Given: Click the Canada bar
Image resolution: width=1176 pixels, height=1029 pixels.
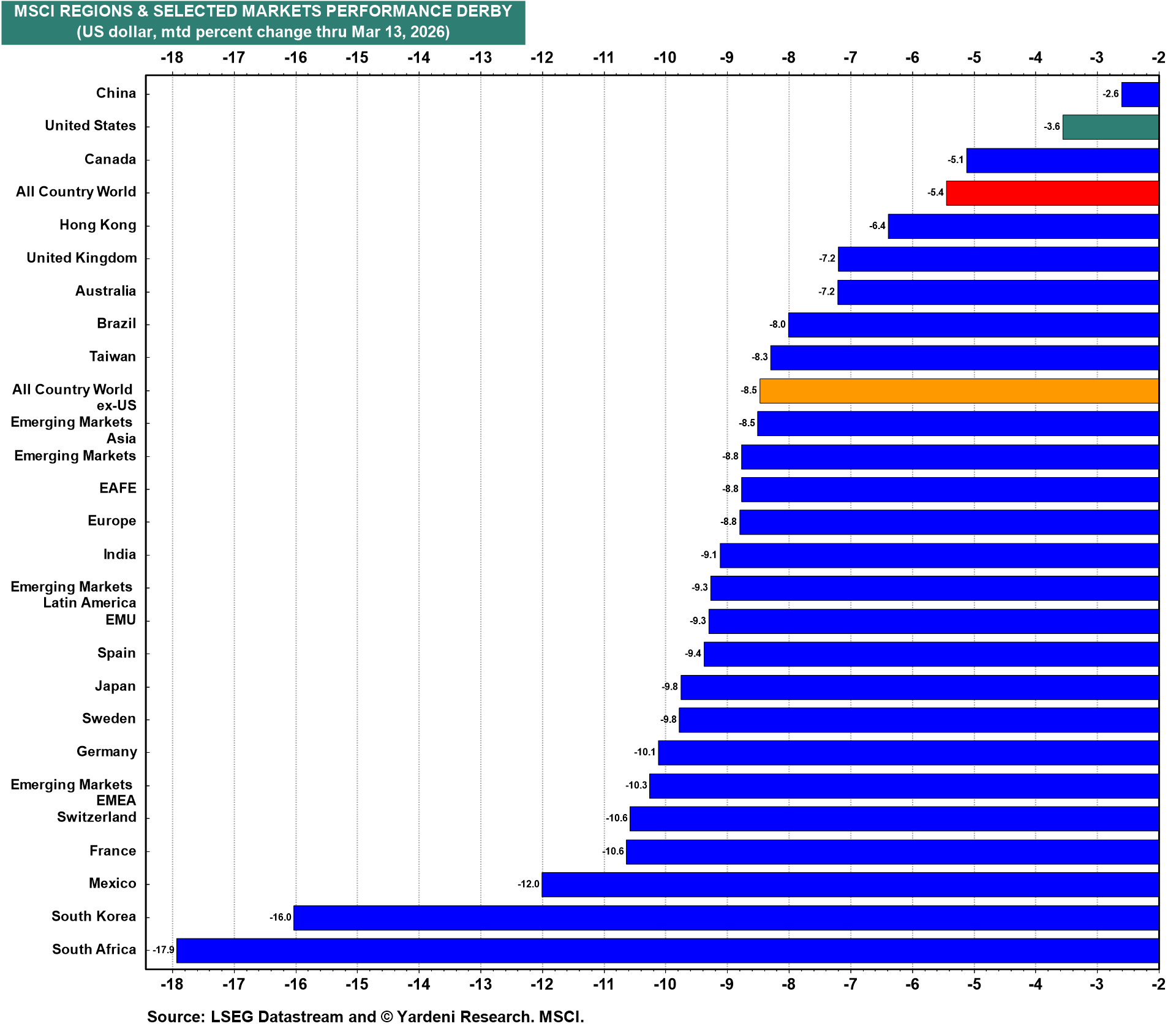Looking at the screenshot, I should click(x=1062, y=160).
